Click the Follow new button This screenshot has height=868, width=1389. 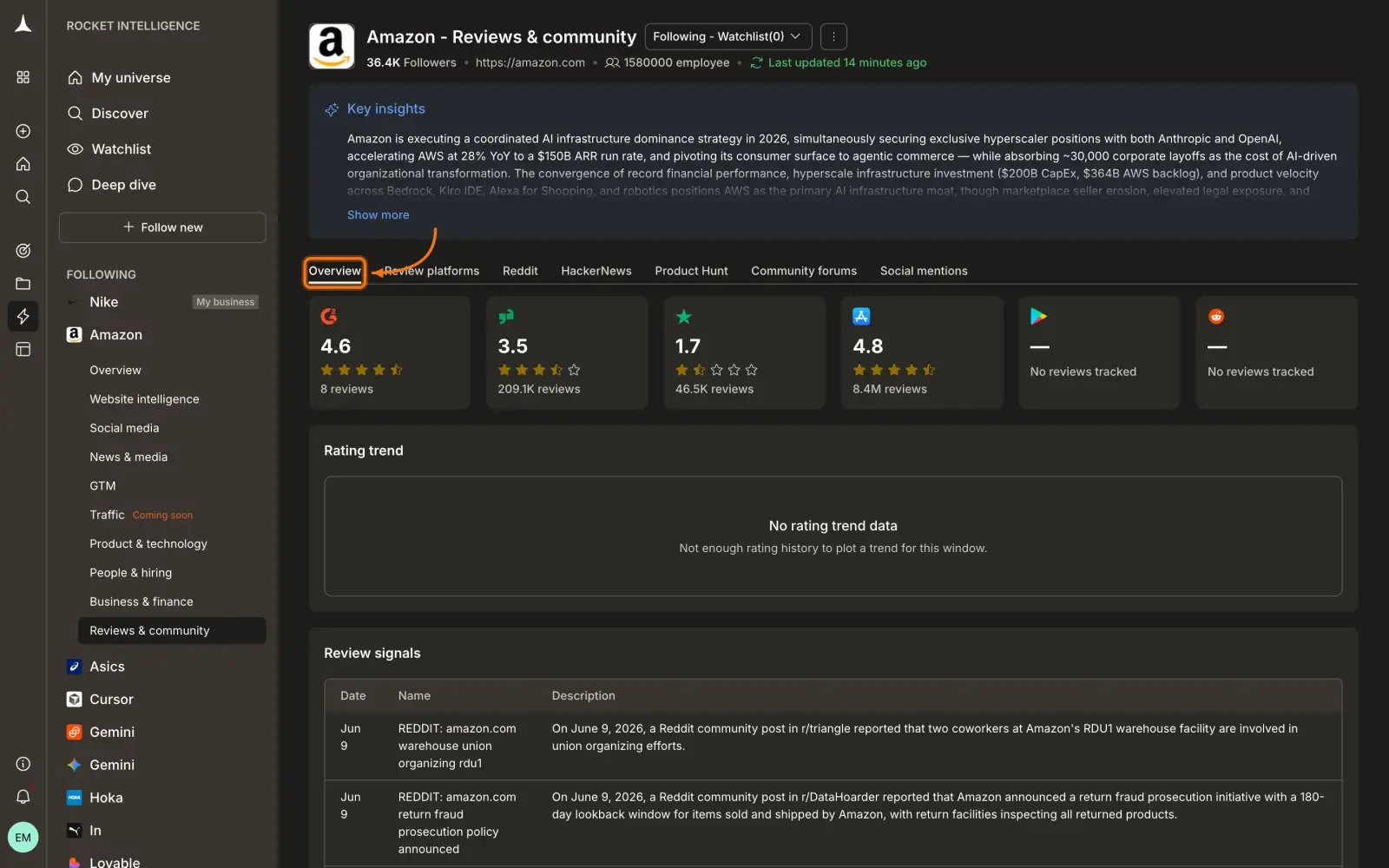[162, 227]
